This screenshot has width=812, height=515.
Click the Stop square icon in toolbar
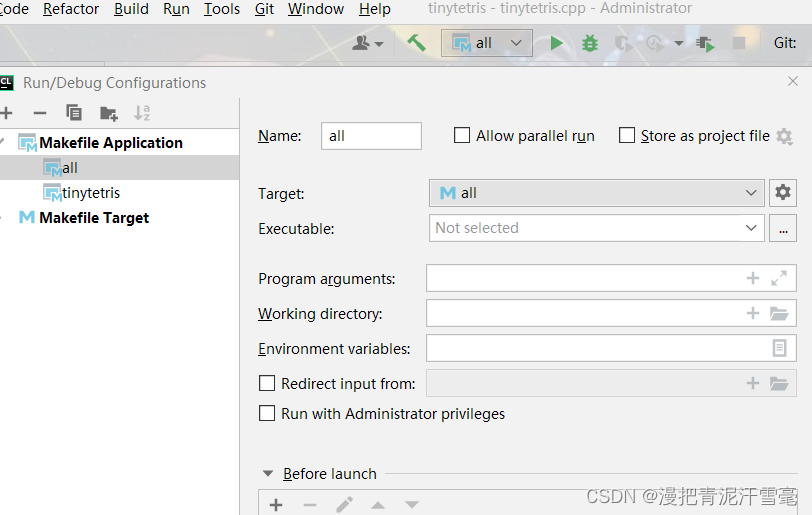739,43
